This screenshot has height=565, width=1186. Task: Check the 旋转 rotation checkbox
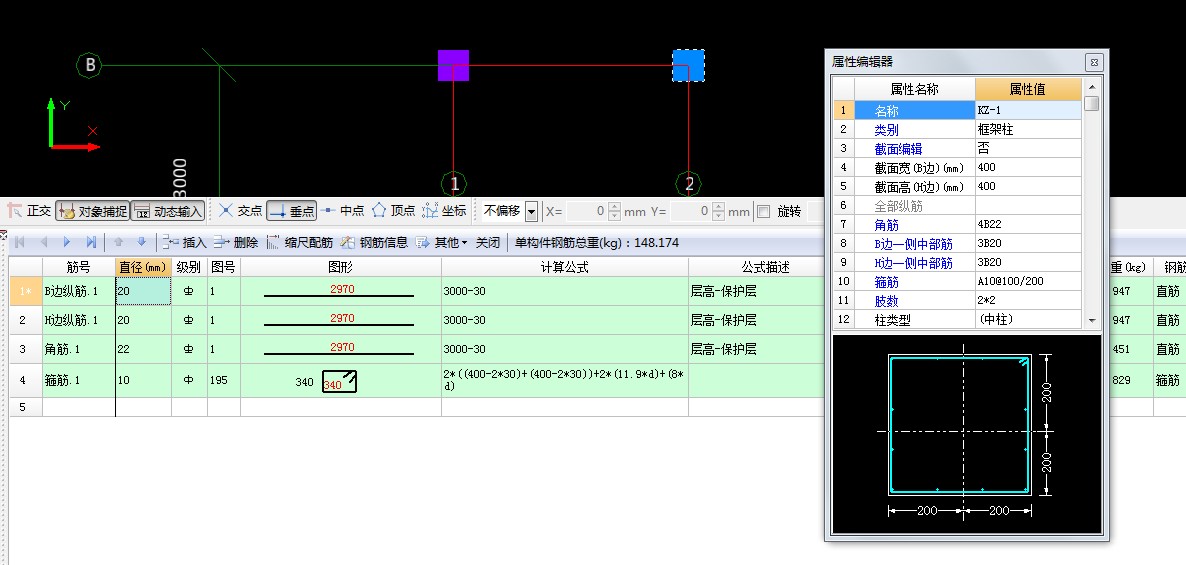[x=764, y=212]
